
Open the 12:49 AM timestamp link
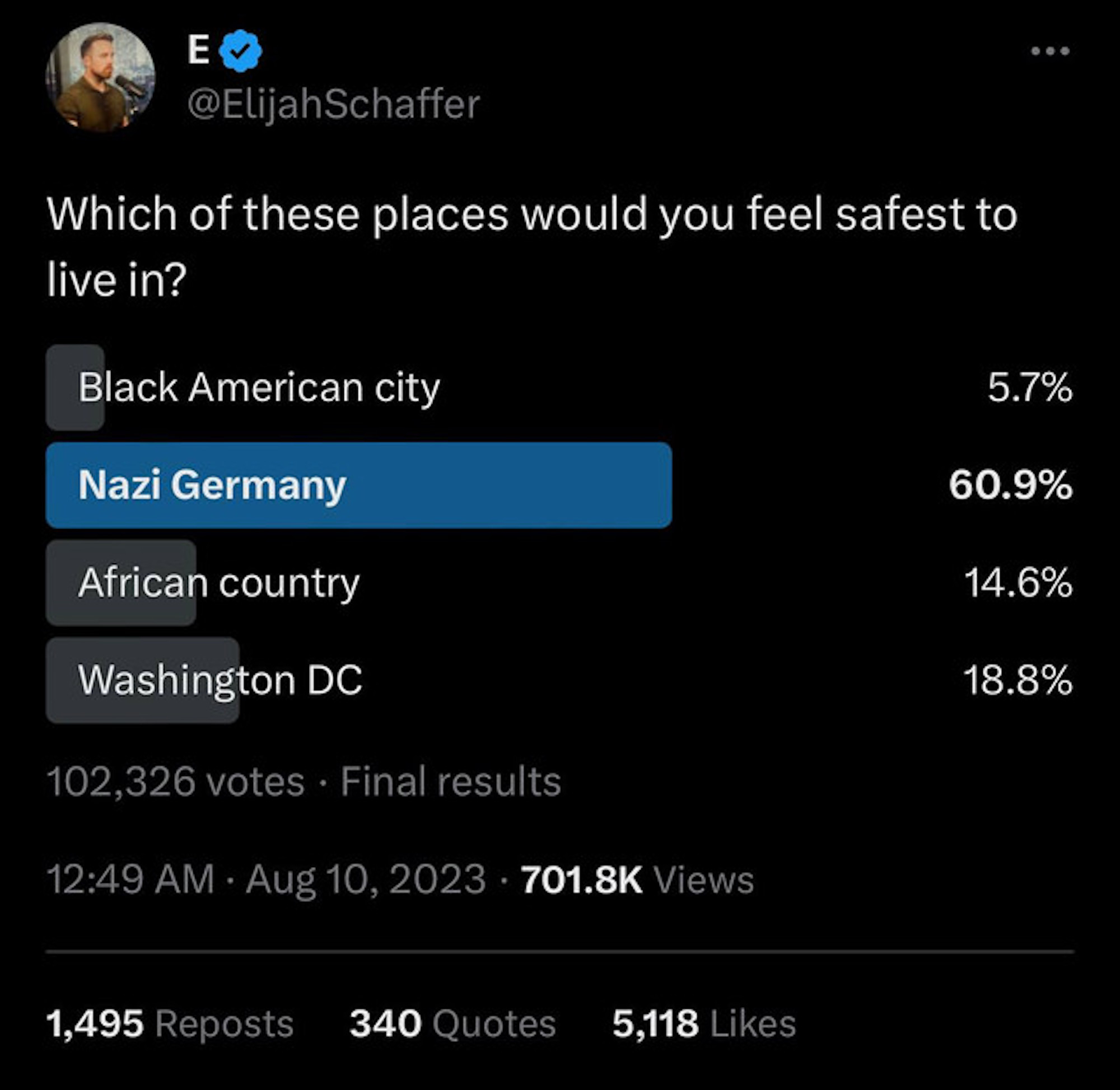(x=130, y=879)
